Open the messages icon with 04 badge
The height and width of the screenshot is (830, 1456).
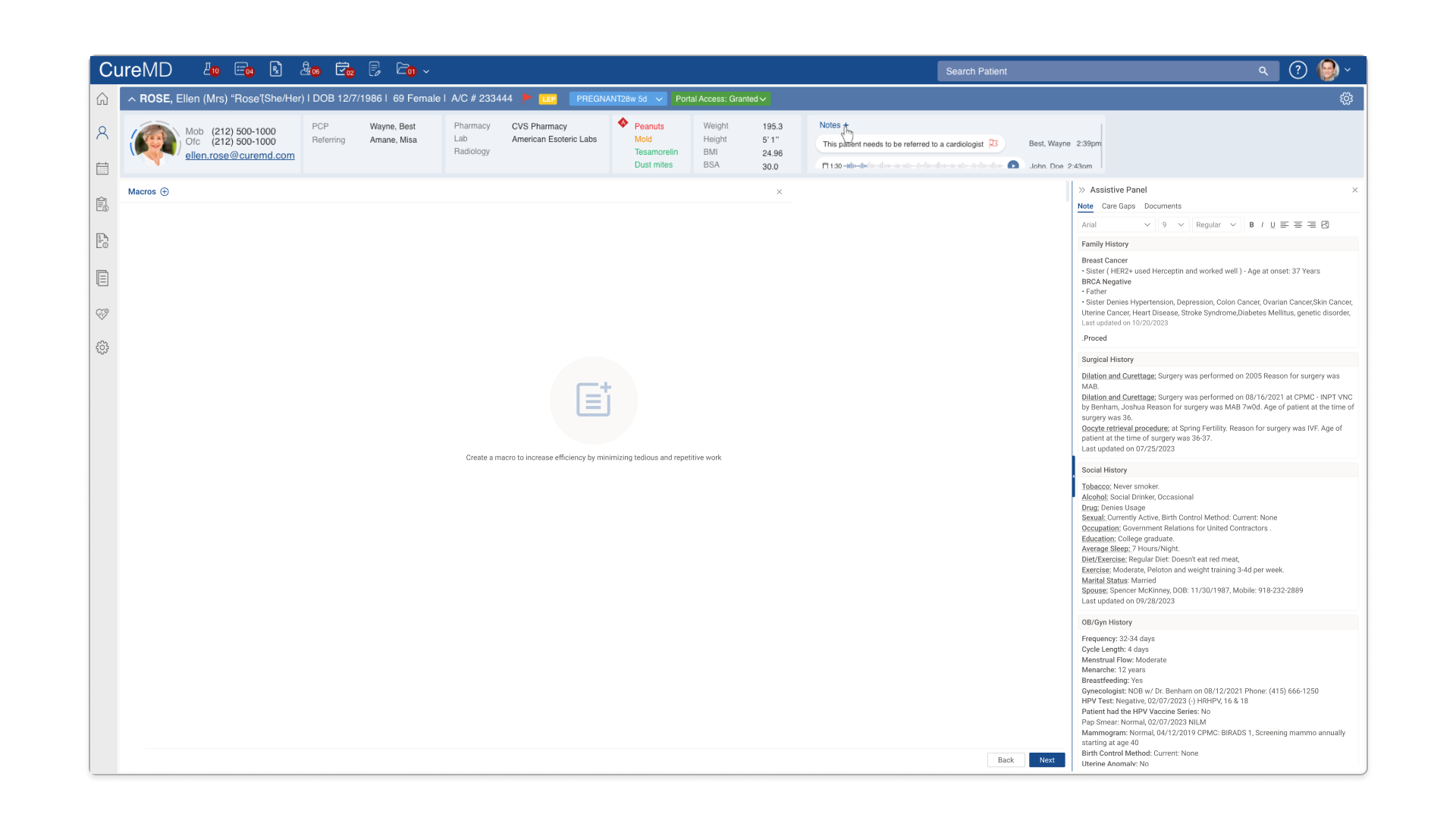point(243,70)
